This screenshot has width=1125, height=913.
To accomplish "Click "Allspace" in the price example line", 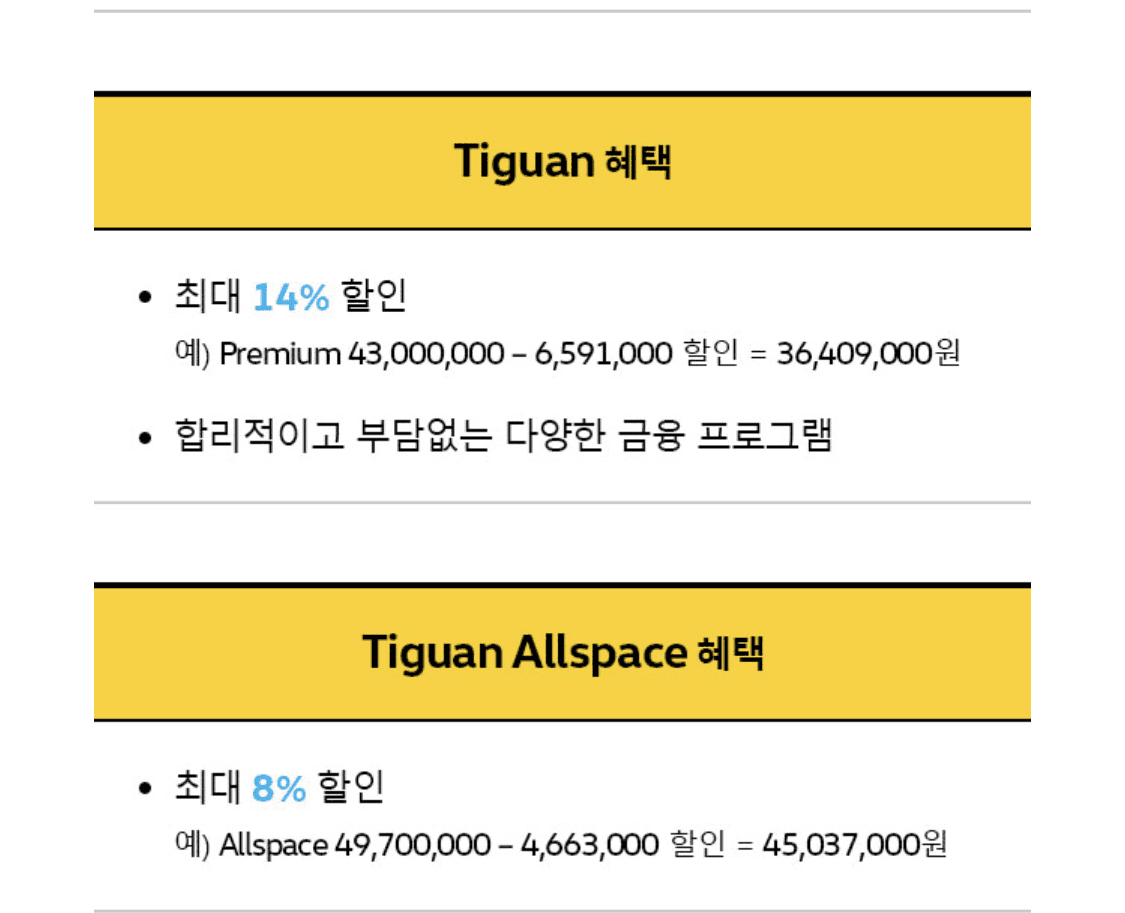I will tap(273, 845).
